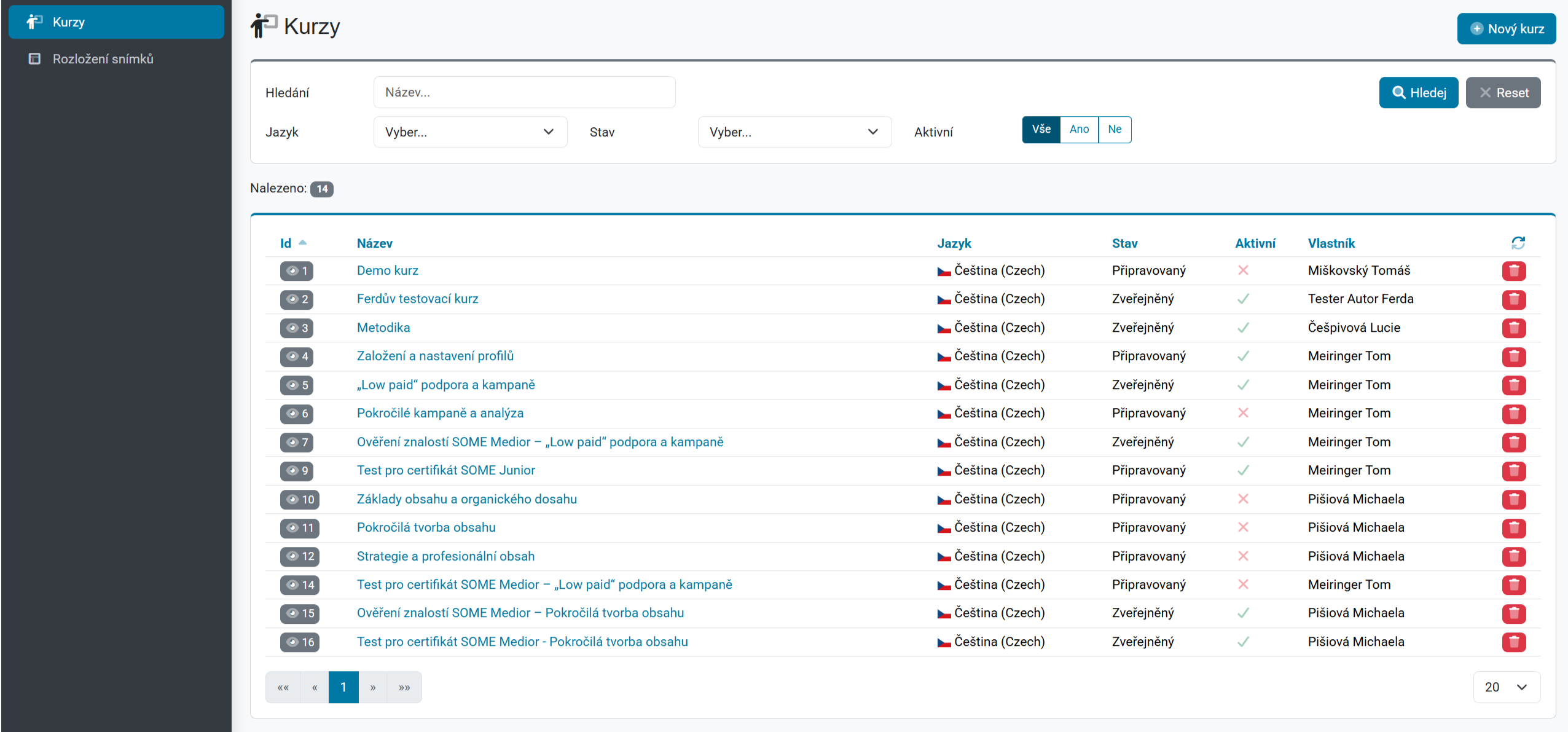The image size is (1568, 732).
Task: Select page 1 in pagination
Action: (x=343, y=687)
